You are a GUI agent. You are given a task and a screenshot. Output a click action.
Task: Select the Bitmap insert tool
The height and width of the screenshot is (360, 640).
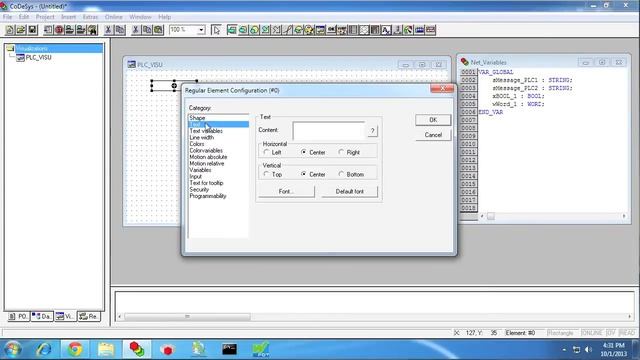coord(309,30)
